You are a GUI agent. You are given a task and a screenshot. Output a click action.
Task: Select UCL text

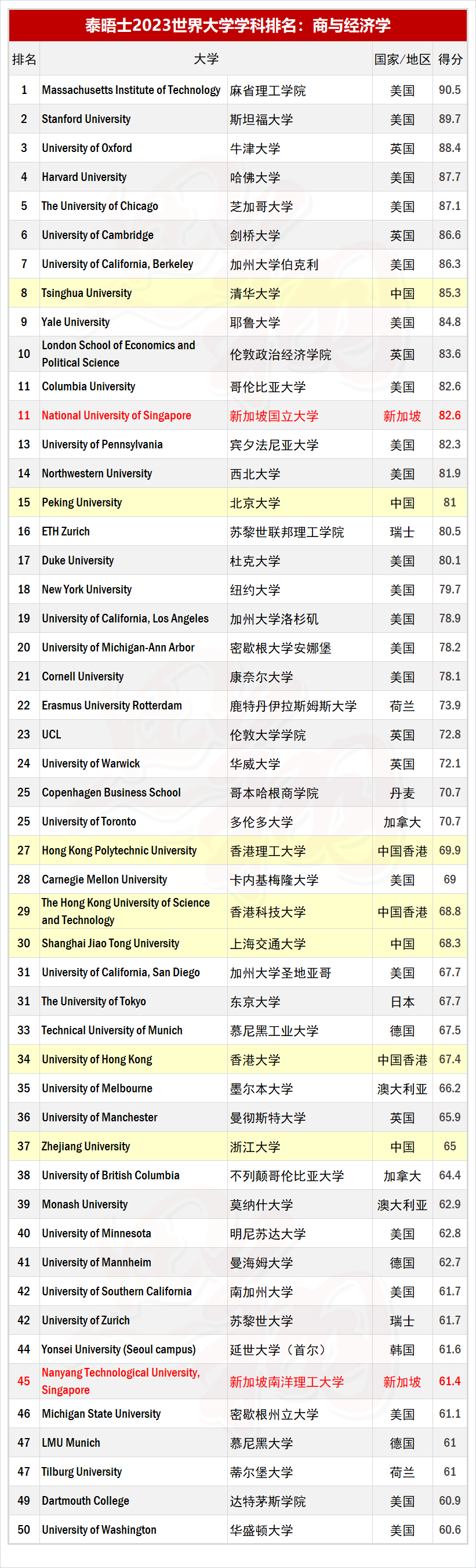pos(51,735)
